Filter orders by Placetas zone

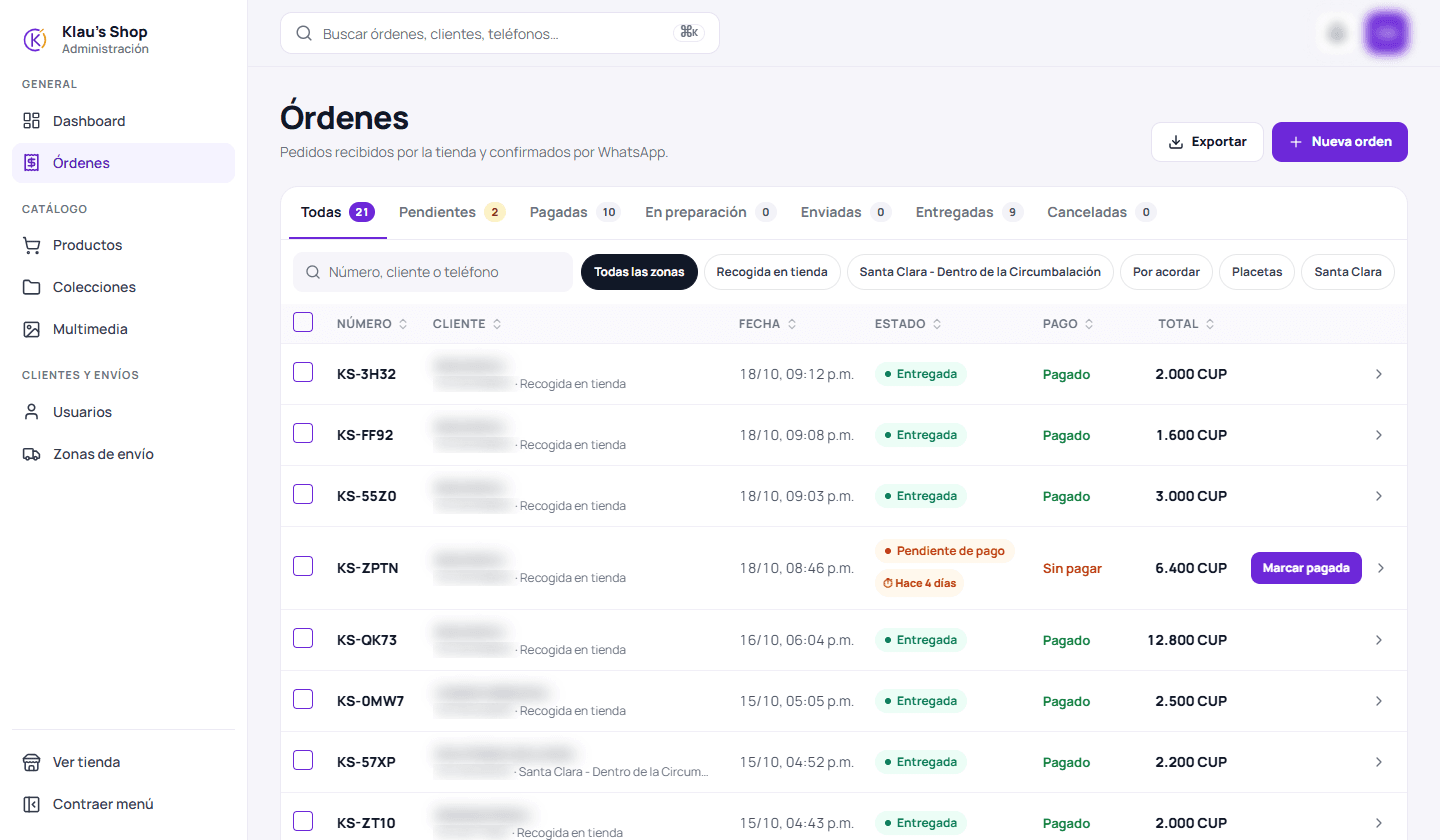1257,272
